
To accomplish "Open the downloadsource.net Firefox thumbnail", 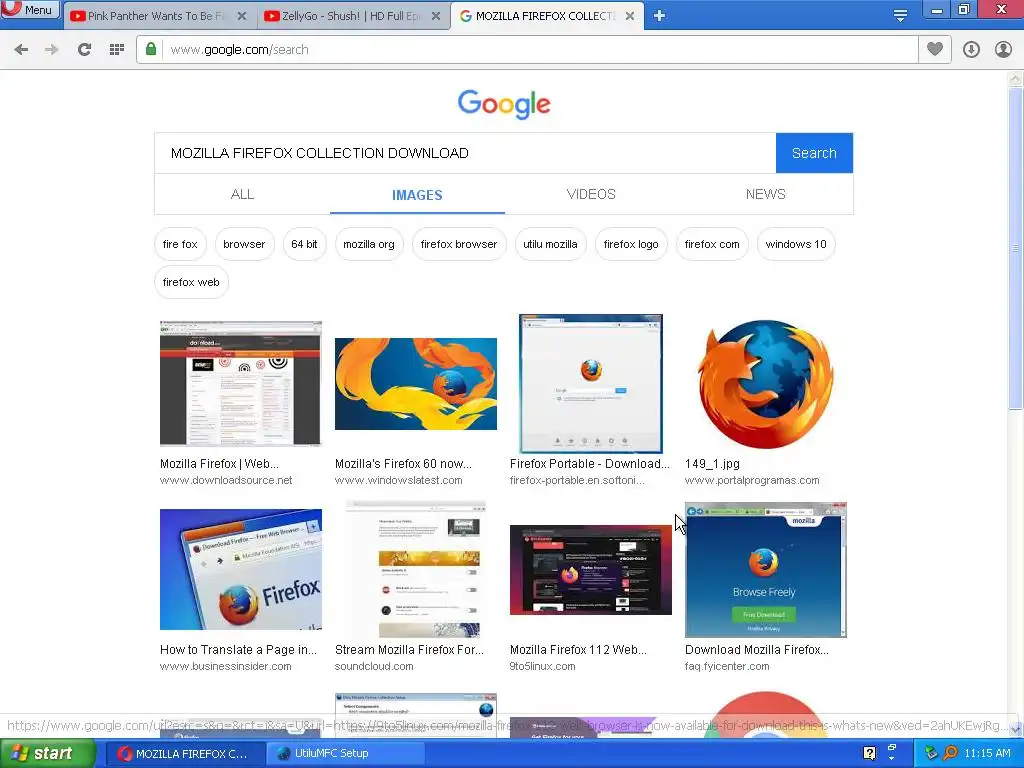I will point(241,383).
